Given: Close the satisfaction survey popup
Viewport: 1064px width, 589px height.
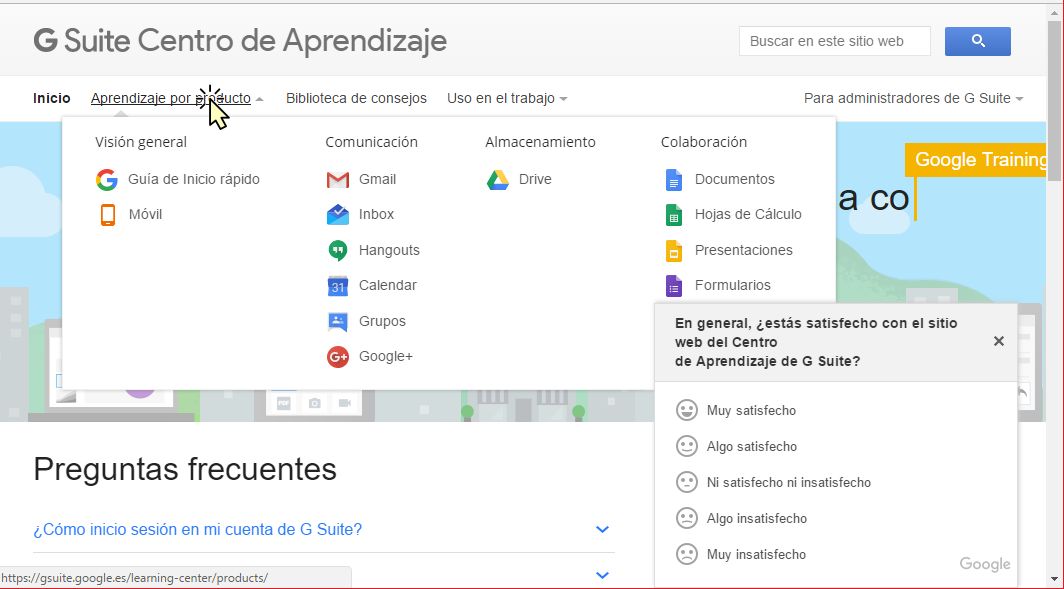Looking at the screenshot, I should [x=998, y=341].
